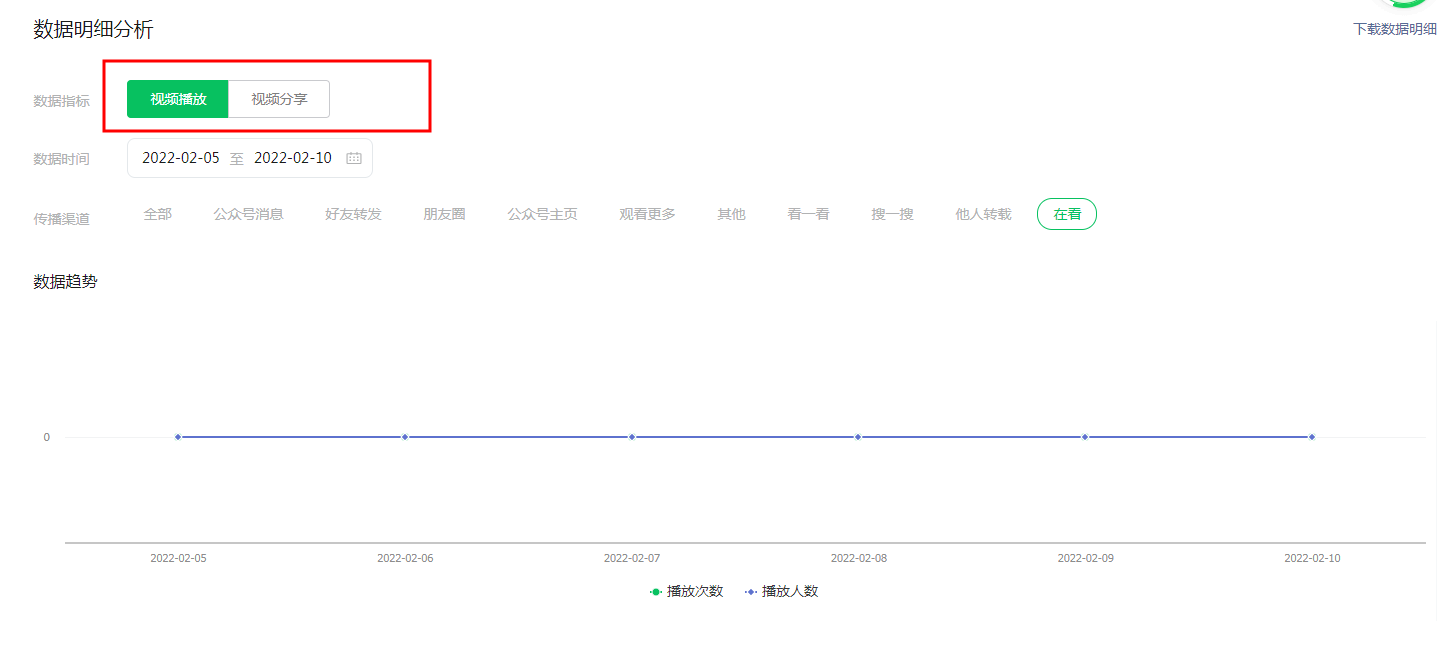
Task: Select the 公众号主页 channel filter
Action: pyautogui.click(x=543, y=214)
